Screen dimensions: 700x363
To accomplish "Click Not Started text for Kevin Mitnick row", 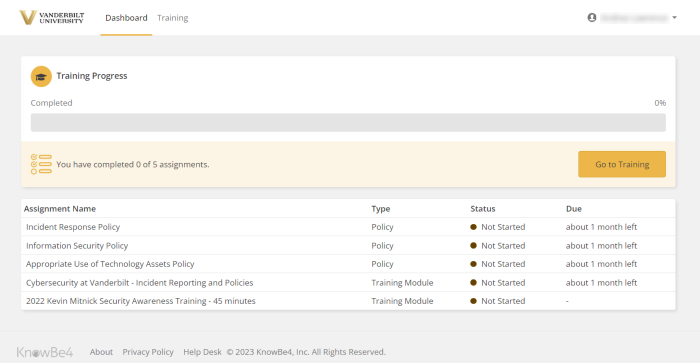I will click(x=503, y=301).
